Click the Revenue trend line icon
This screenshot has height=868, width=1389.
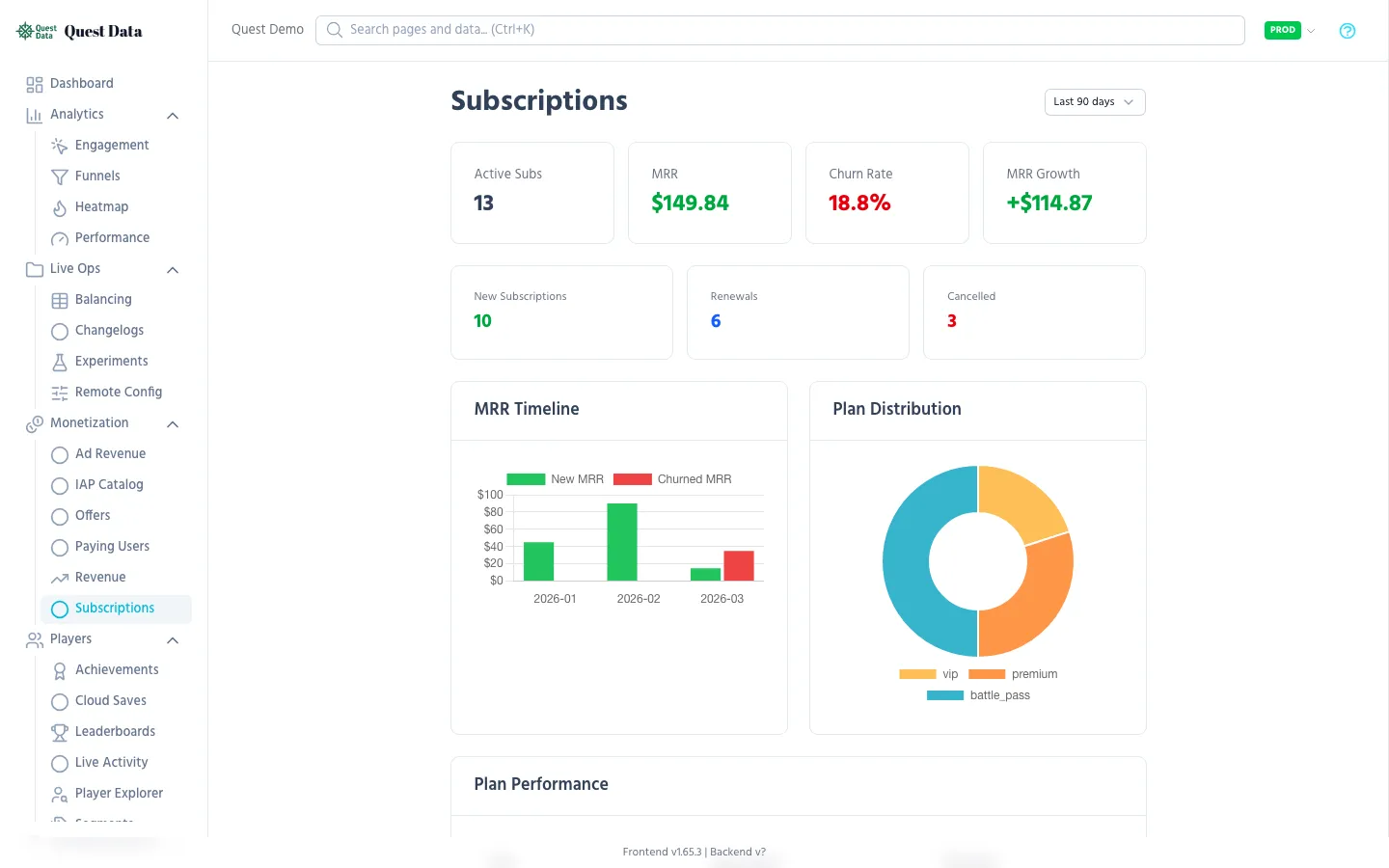click(x=60, y=578)
